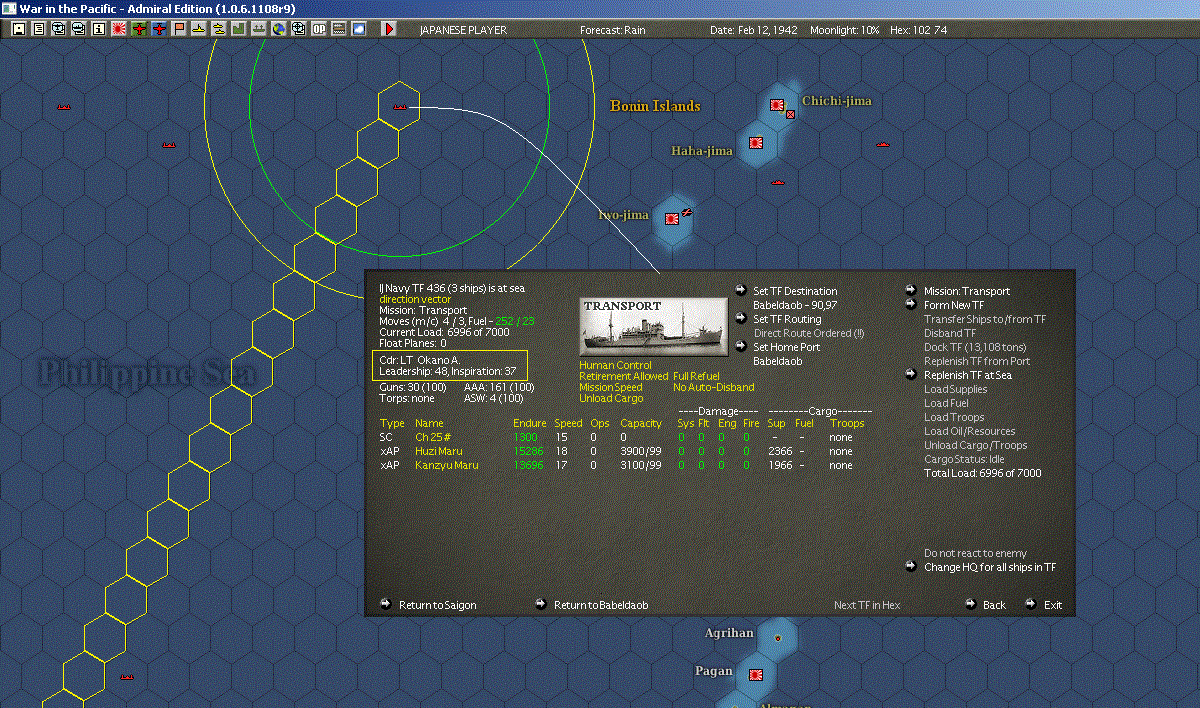Click the Transport ship picture
The width and height of the screenshot is (1200, 708).
point(653,327)
